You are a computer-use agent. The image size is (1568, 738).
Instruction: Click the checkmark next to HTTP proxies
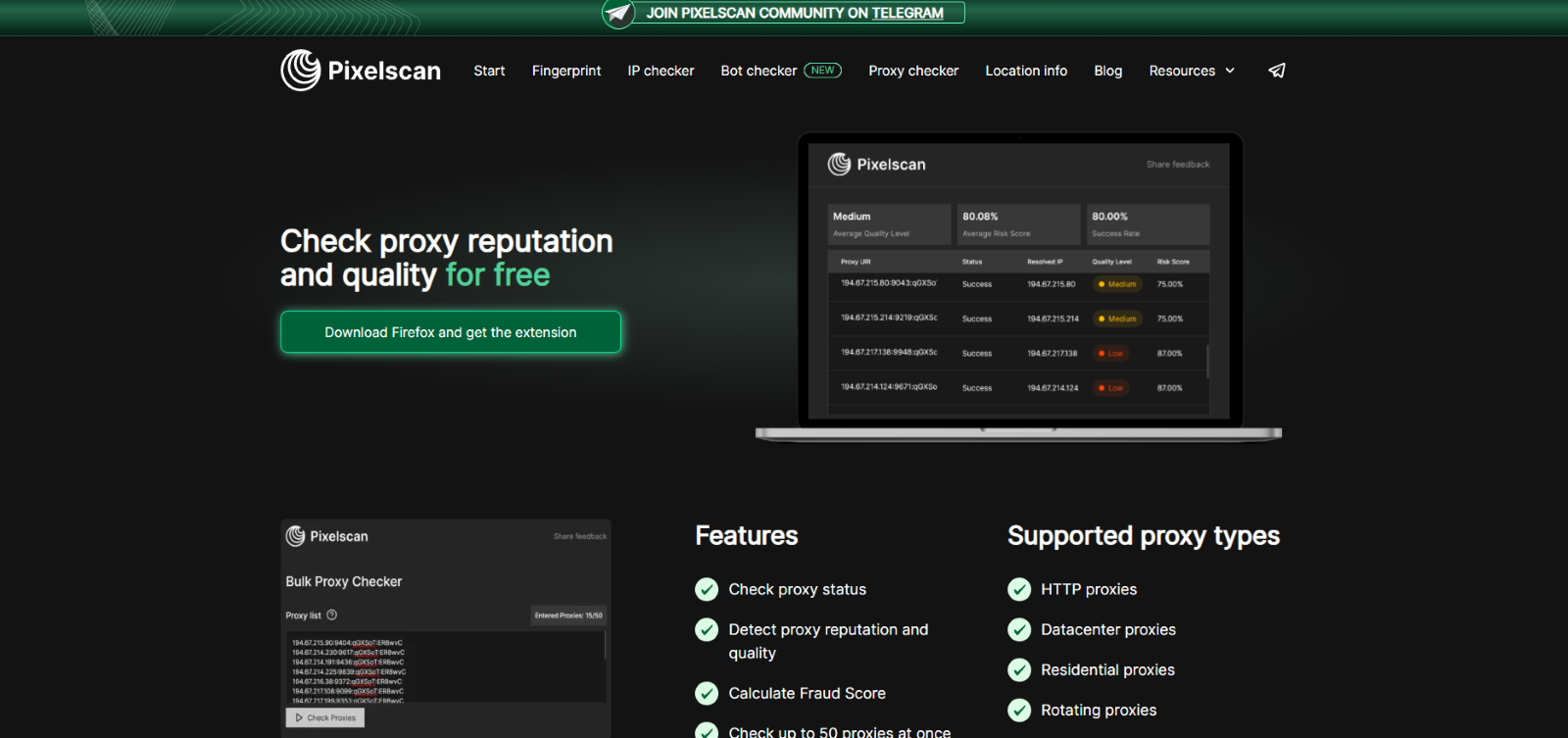click(1019, 589)
